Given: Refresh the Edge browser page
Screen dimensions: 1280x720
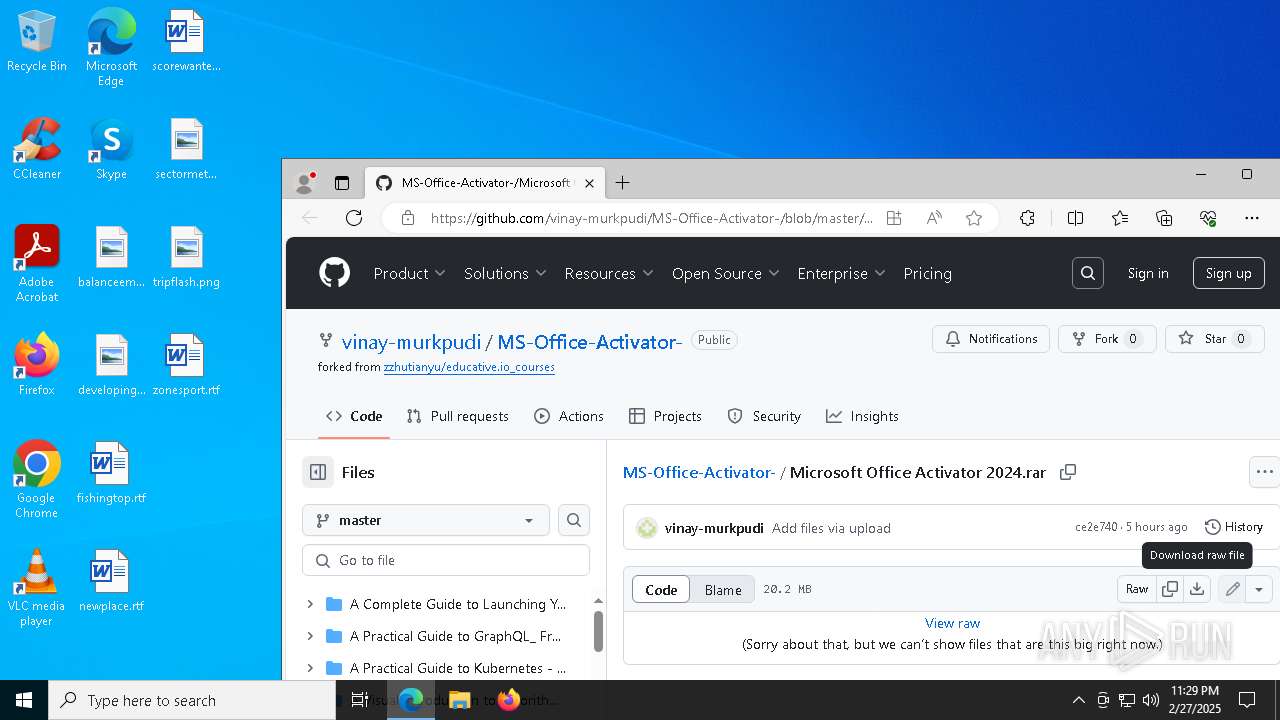Looking at the screenshot, I should [x=354, y=218].
